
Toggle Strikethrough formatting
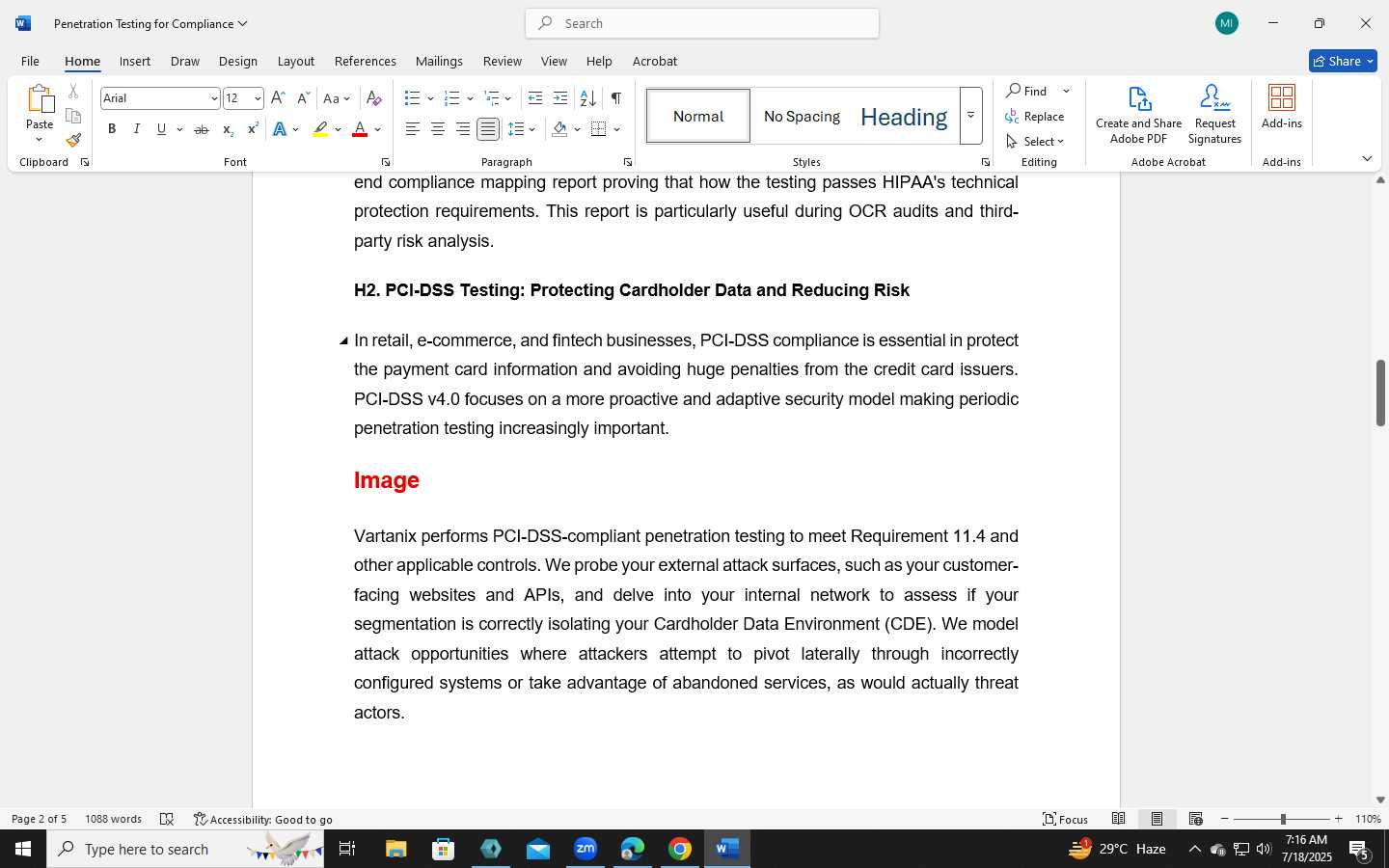tap(202, 129)
